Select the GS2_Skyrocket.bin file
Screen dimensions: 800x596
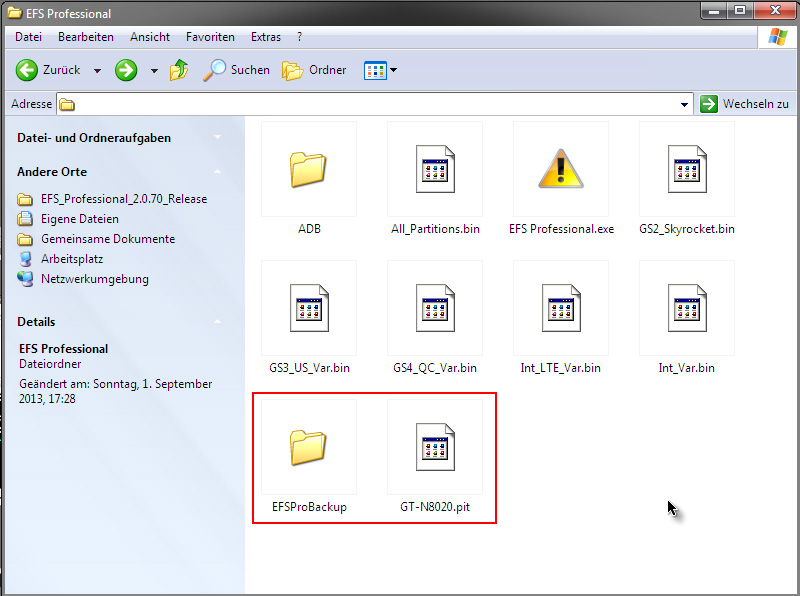687,170
